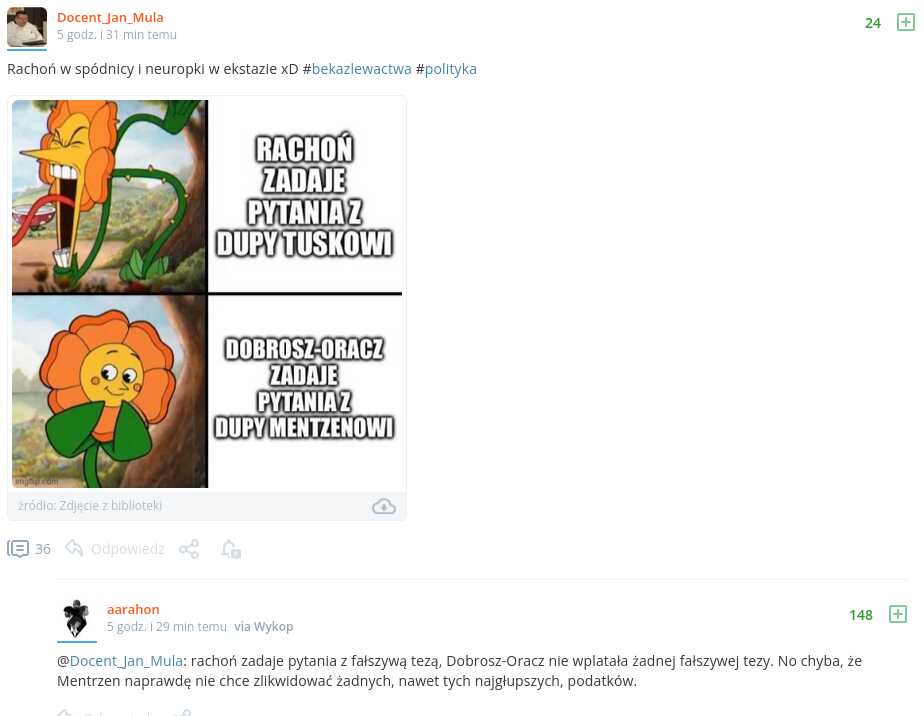
Task: Share the post using share icon
Action: pos(189,549)
